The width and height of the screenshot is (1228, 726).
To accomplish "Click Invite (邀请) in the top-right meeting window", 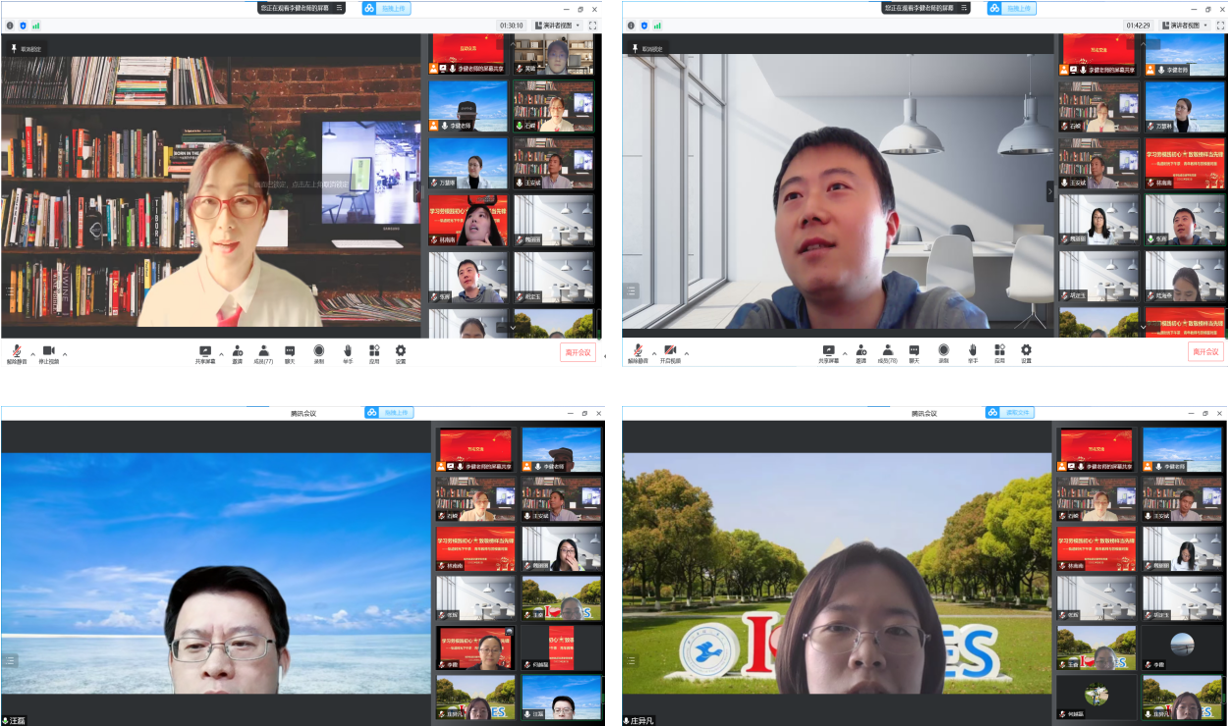I will [861, 351].
